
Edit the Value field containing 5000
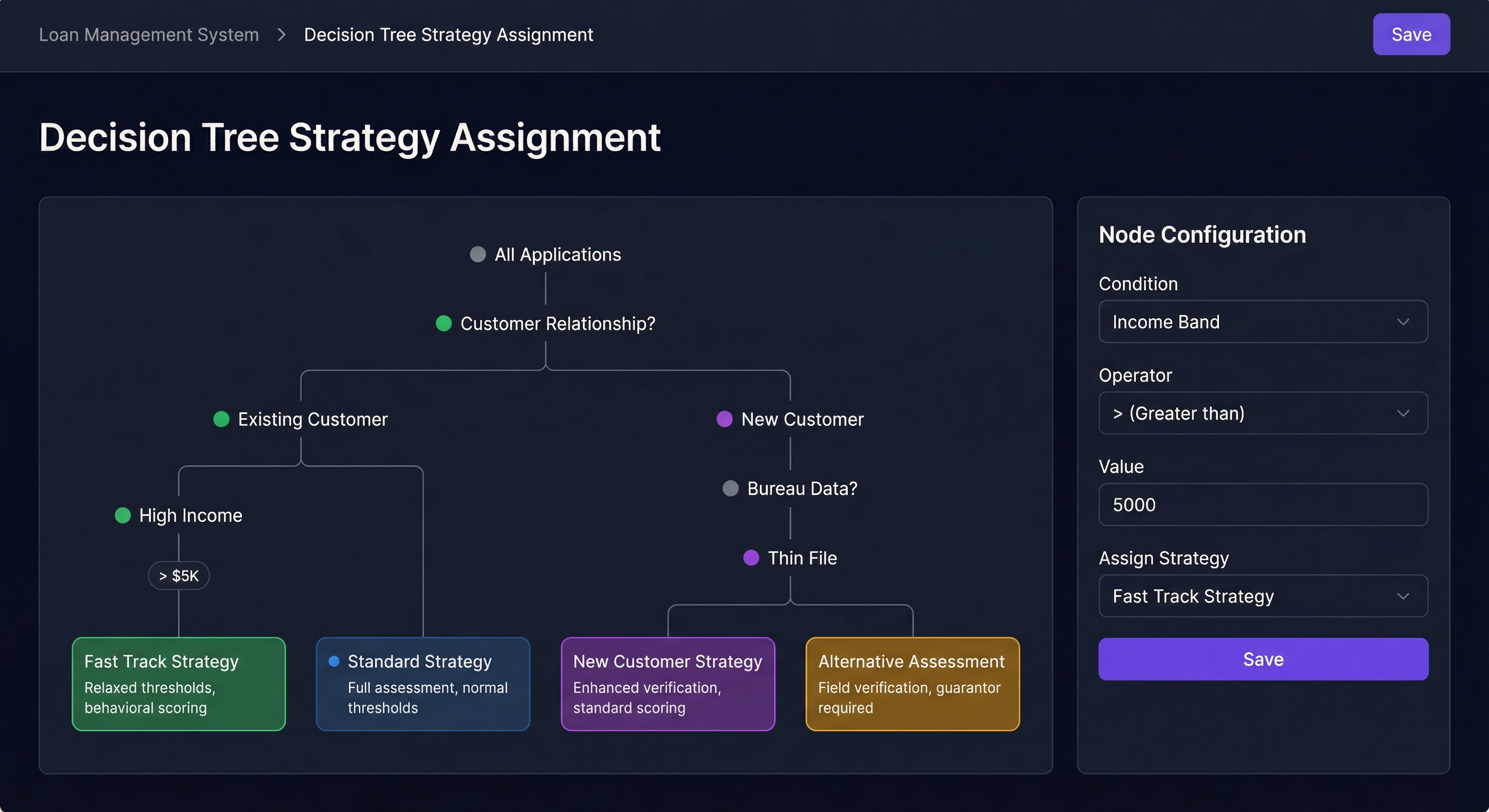[1262, 504]
